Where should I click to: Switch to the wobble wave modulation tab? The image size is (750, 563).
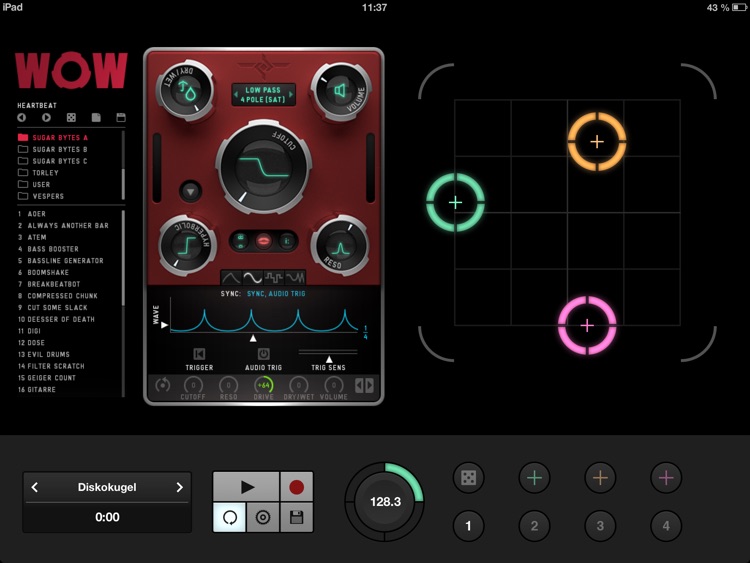click(x=295, y=277)
